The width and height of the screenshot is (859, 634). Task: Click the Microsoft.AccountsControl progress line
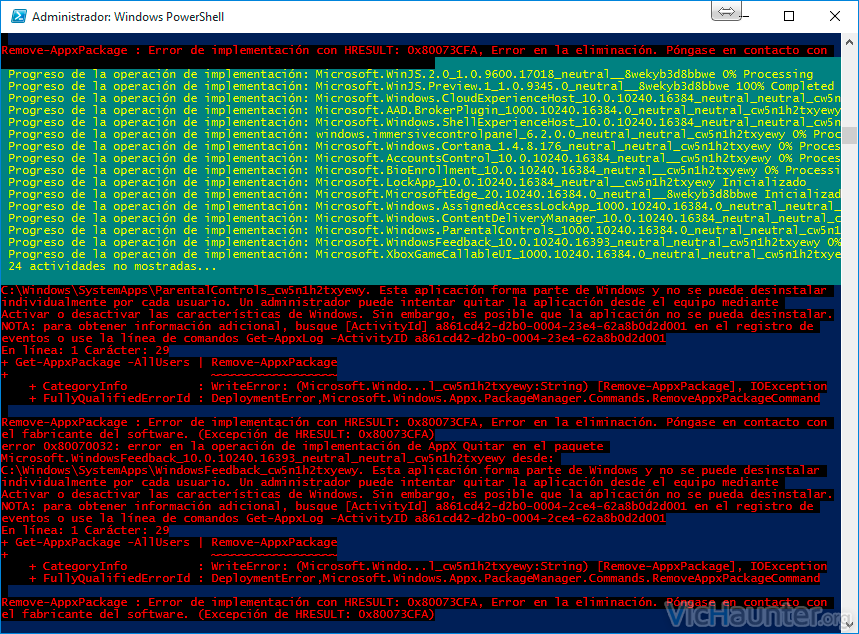click(424, 158)
